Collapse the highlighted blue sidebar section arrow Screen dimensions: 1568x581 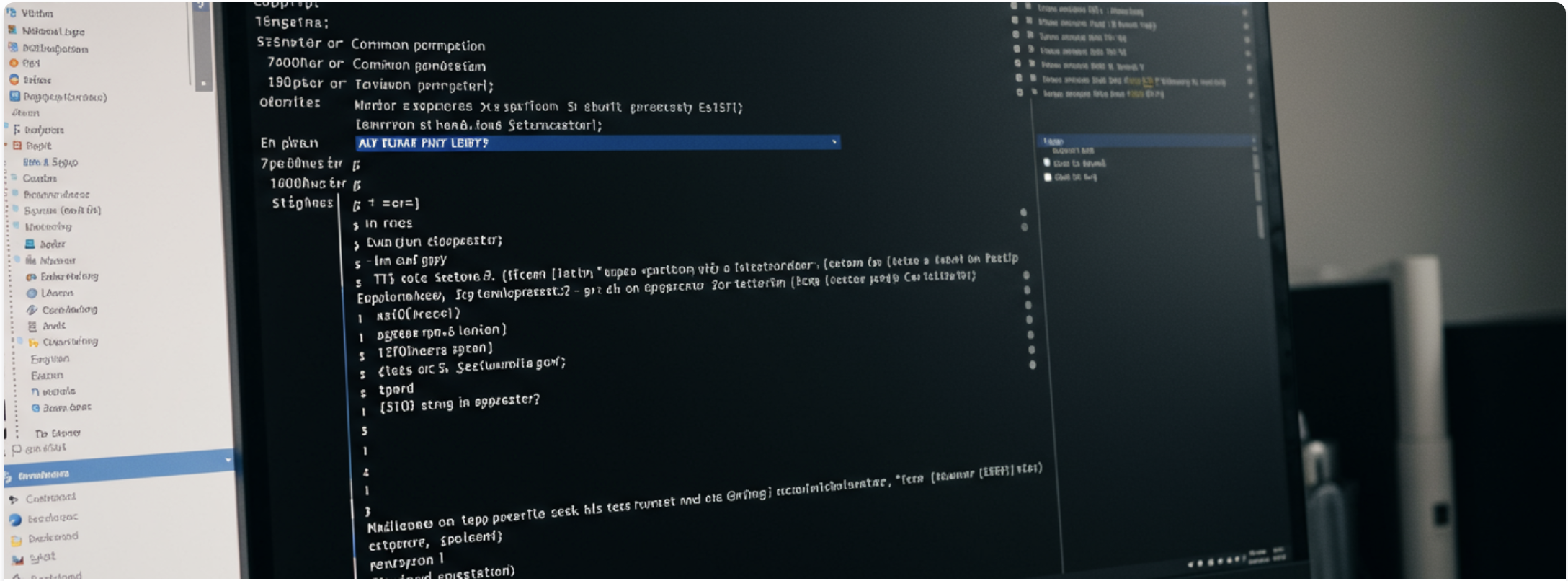tap(228, 460)
